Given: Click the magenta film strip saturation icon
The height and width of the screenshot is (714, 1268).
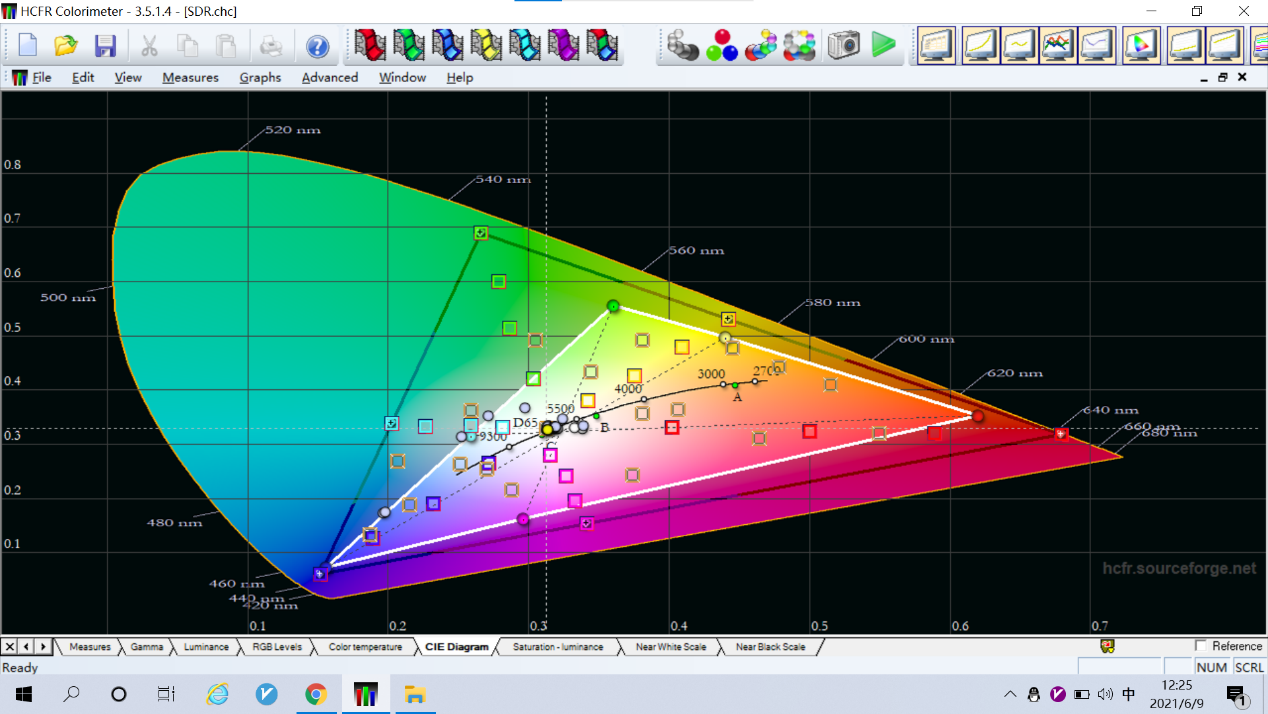Looking at the screenshot, I should point(563,45).
